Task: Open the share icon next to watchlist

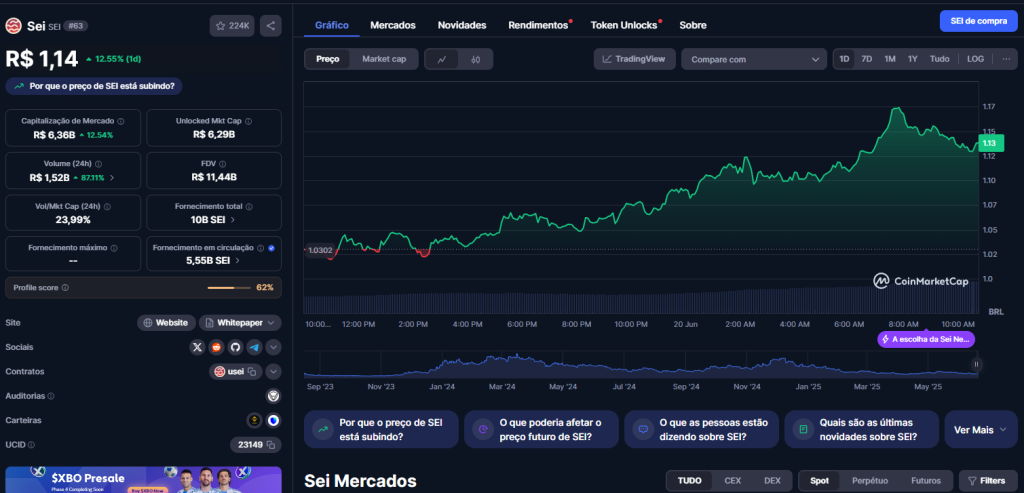Action: [270, 26]
